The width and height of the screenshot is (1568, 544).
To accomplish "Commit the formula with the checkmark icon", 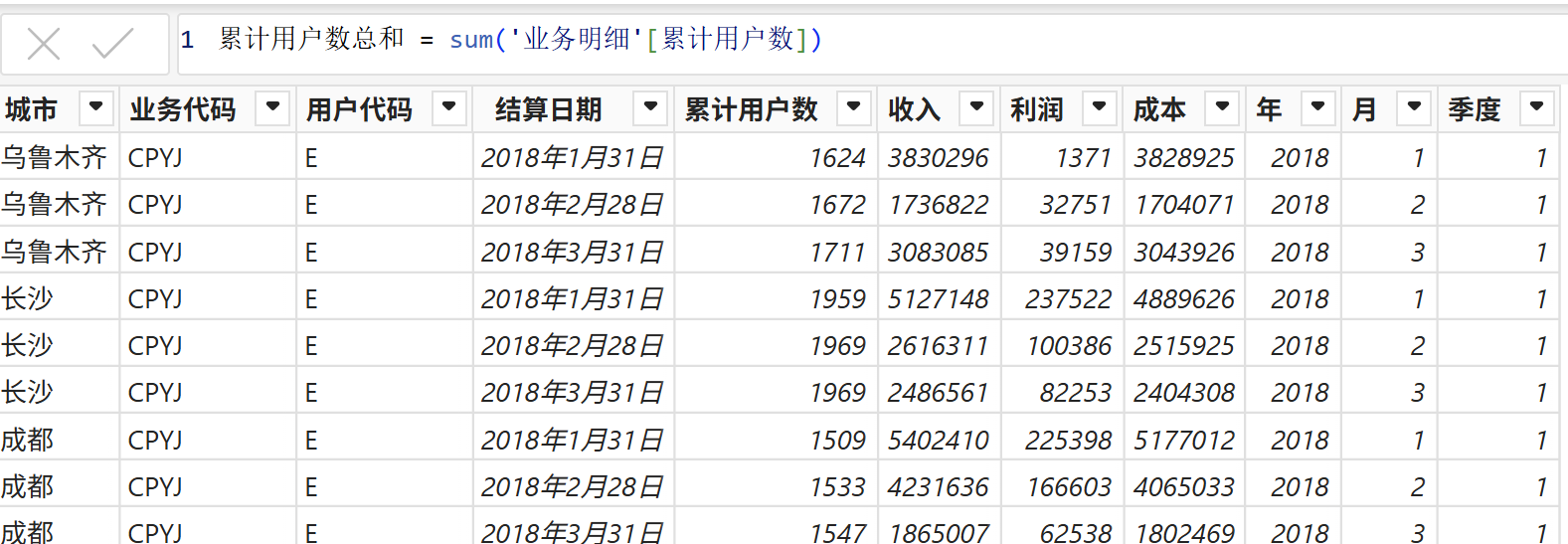I will coord(112,44).
